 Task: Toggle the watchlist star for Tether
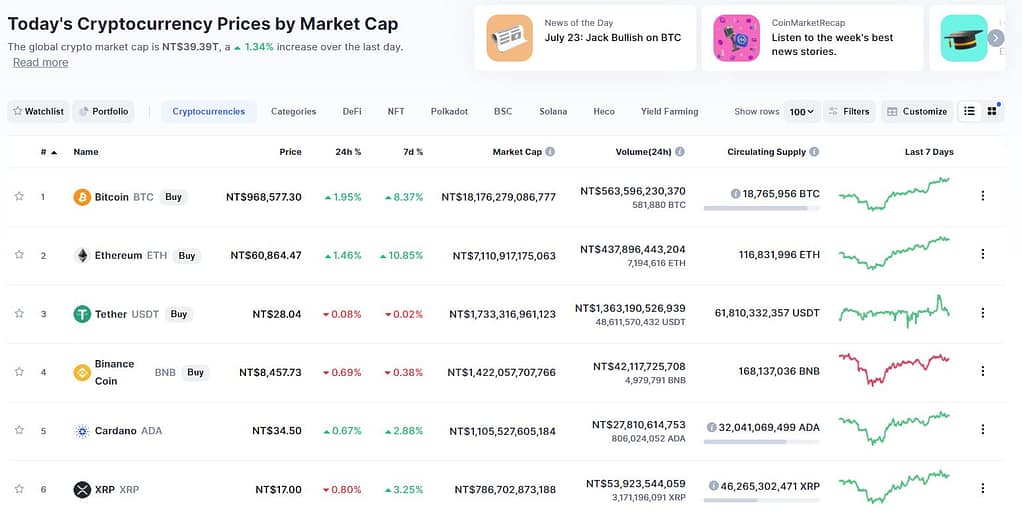tap(19, 313)
